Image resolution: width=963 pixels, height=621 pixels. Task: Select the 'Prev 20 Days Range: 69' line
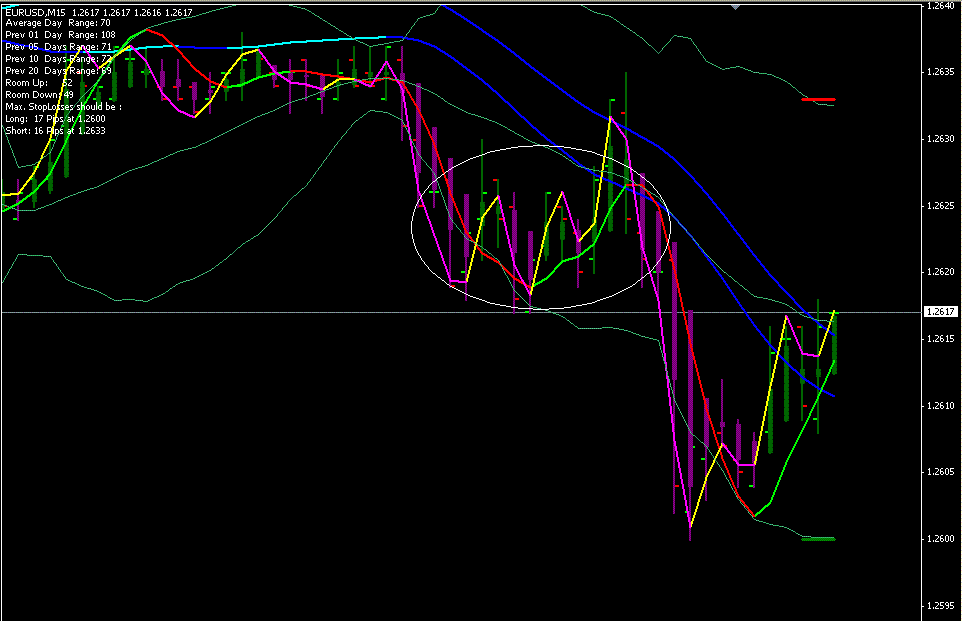coord(58,71)
